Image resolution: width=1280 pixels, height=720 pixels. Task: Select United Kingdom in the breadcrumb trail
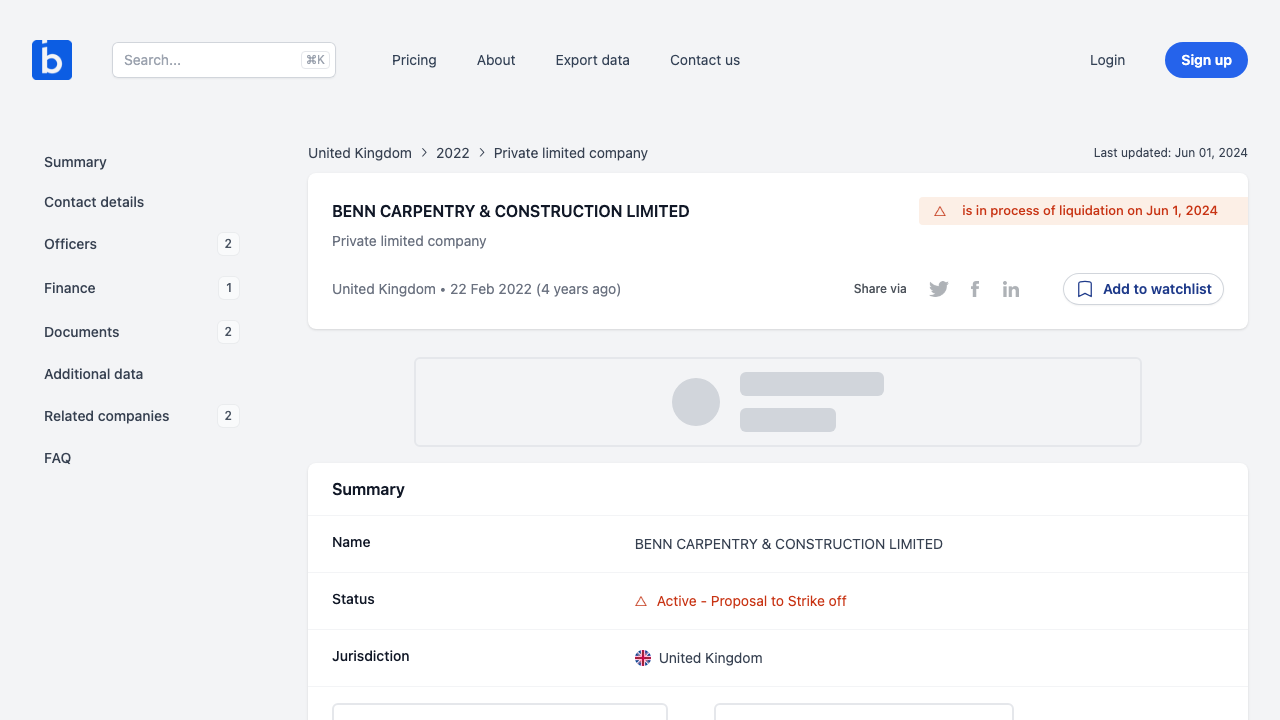pos(359,153)
